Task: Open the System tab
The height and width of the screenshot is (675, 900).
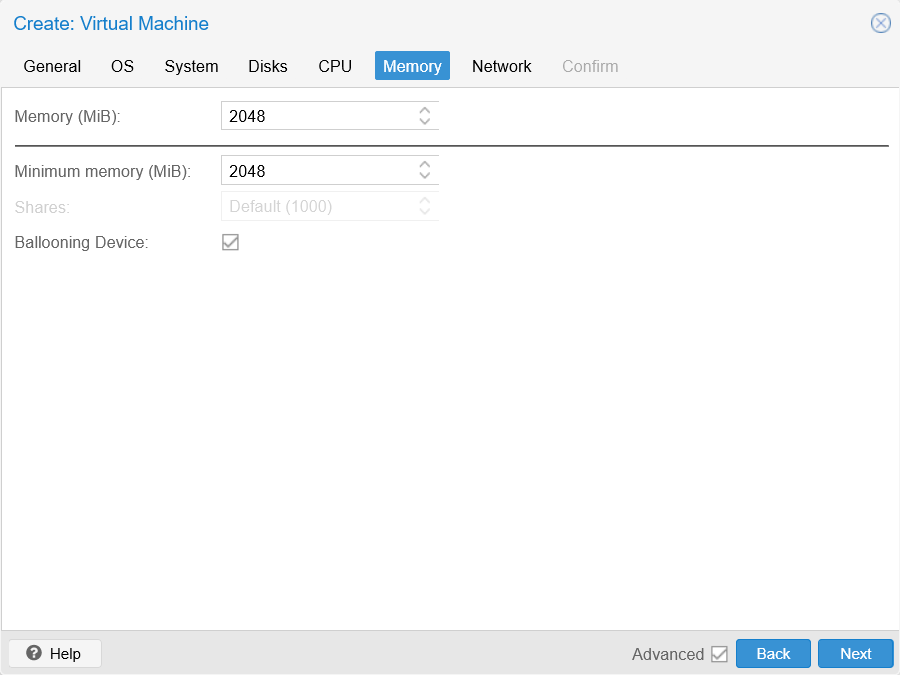Action: pos(191,66)
